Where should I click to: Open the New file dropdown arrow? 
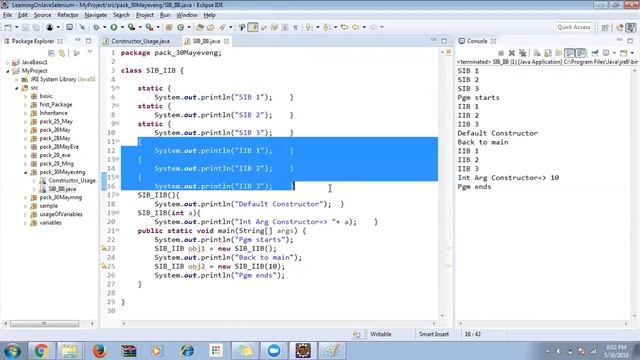point(16,27)
